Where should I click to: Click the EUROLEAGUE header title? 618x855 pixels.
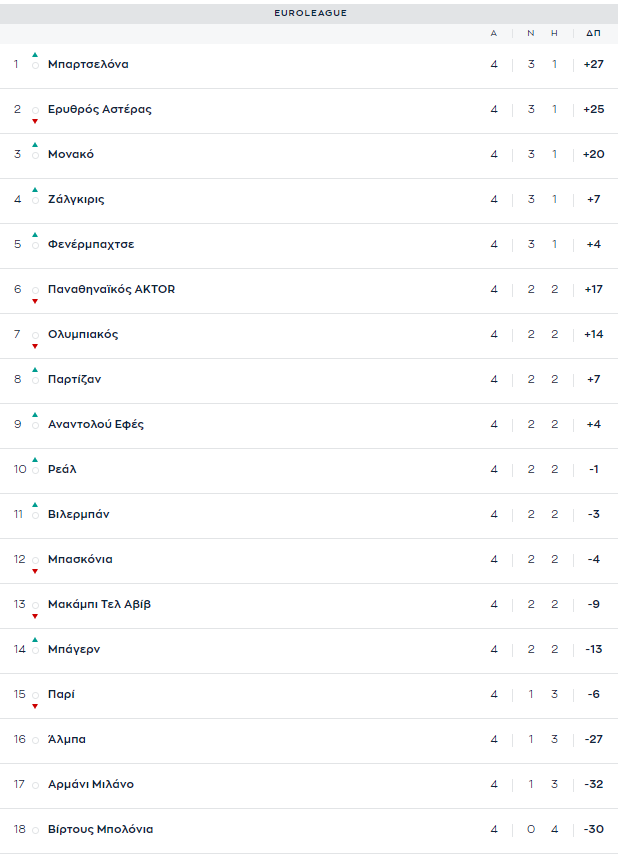(x=310, y=13)
